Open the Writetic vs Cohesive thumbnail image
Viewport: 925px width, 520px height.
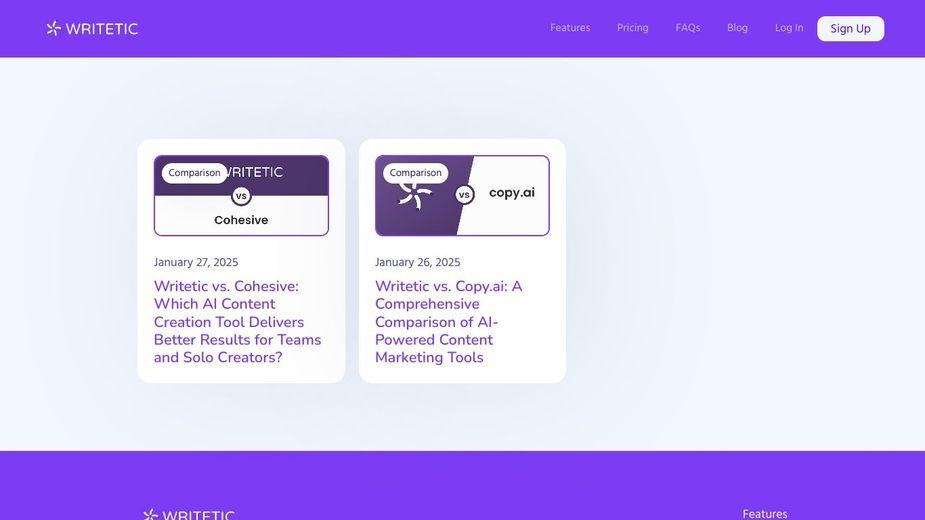241,195
